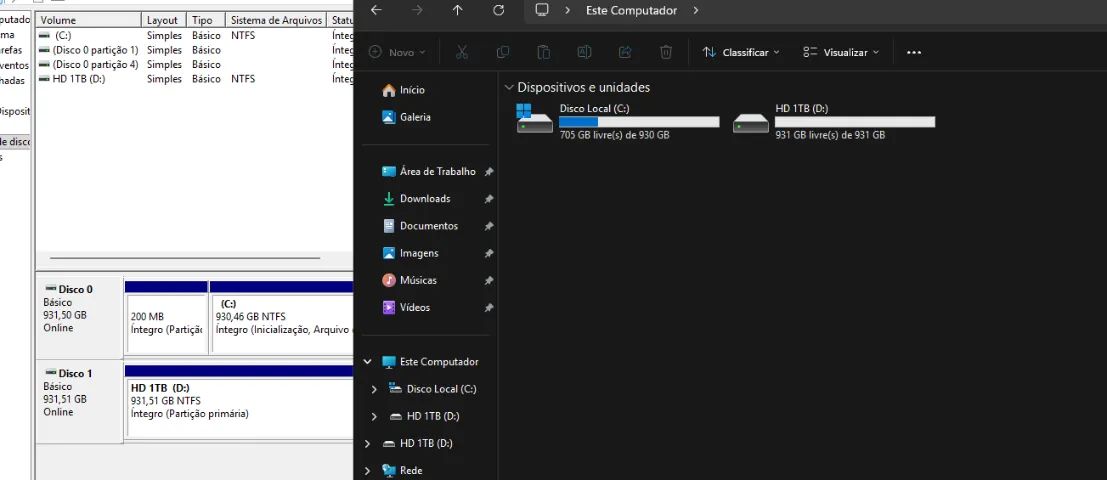Open the Novo dropdown button
The height and width of the screenshot is (480, 1107).
pyautogui.click(x=397, y=52)
